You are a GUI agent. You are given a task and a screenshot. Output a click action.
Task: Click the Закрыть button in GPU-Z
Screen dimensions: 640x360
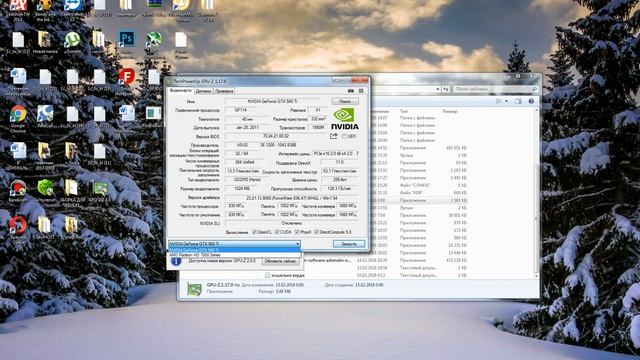coord(349,244)
